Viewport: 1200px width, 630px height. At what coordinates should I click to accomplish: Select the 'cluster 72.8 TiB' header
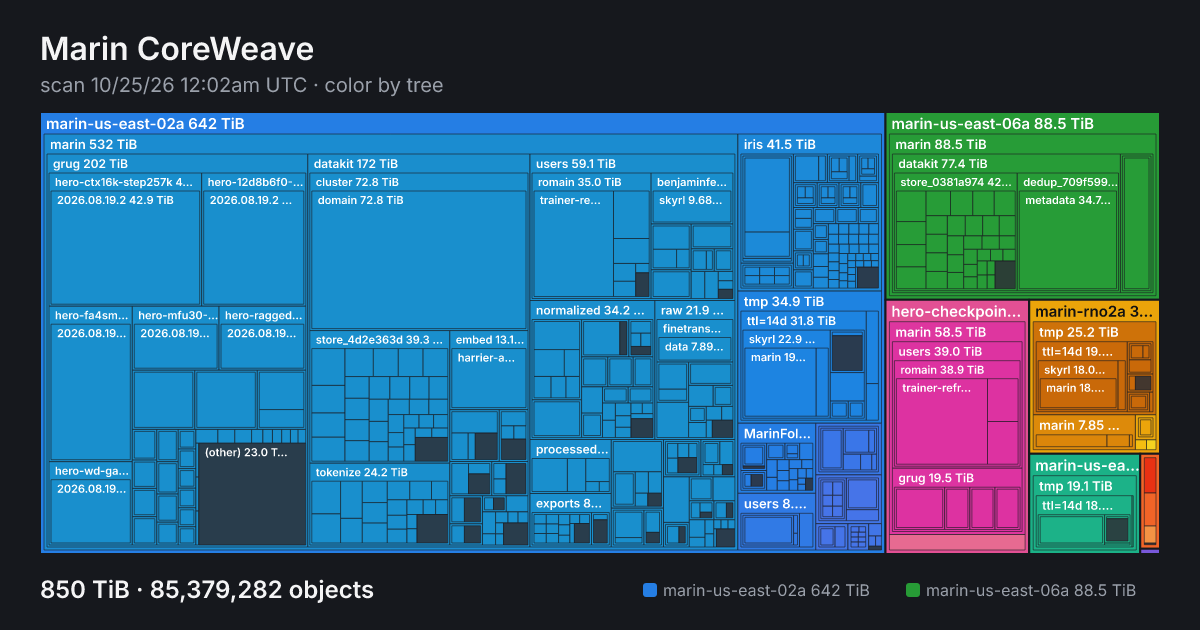point(419,182)
